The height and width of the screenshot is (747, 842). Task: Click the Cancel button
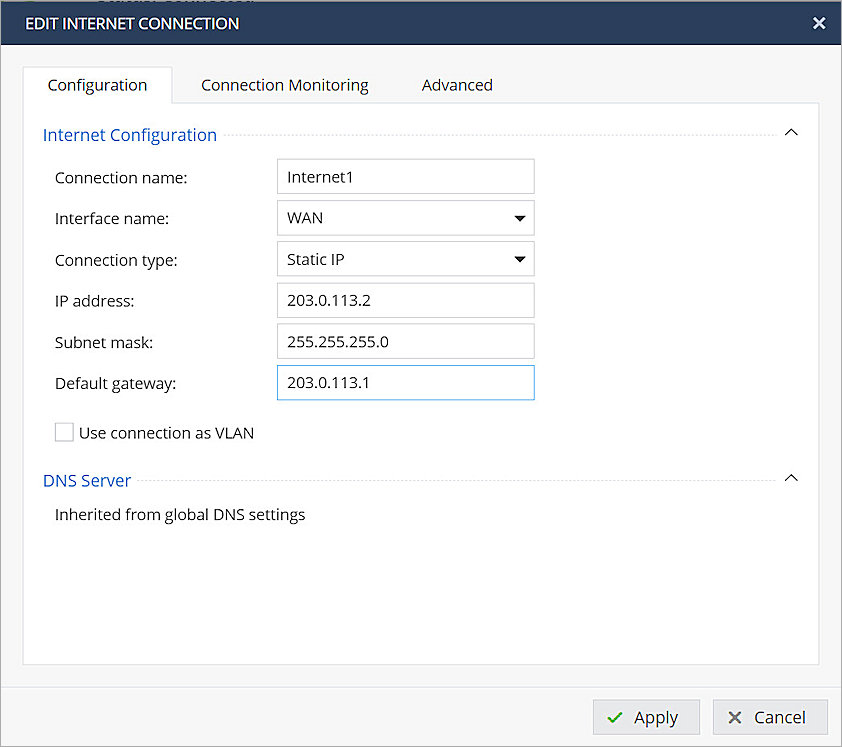770,717
